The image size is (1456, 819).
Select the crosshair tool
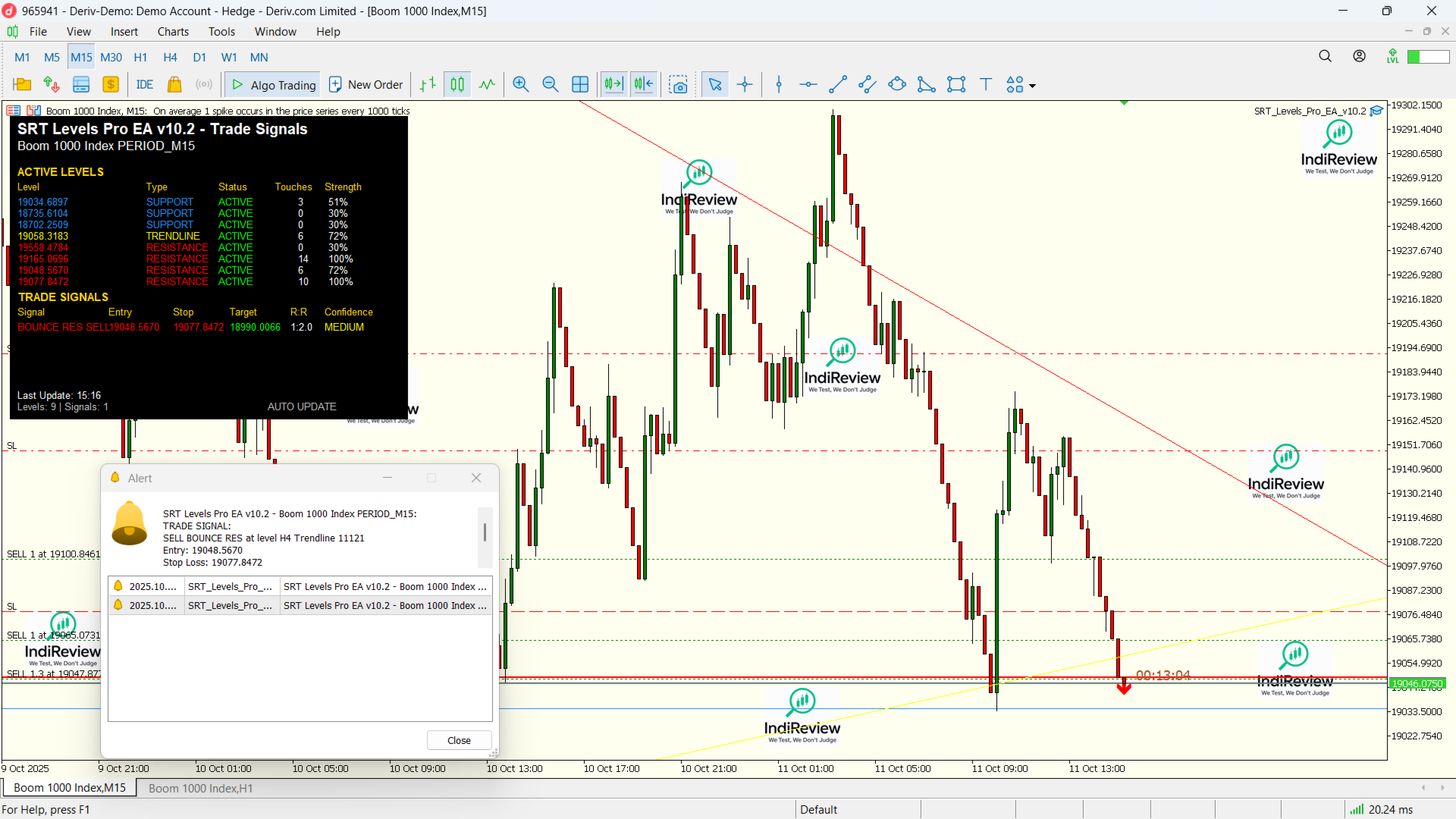(745, 85)
